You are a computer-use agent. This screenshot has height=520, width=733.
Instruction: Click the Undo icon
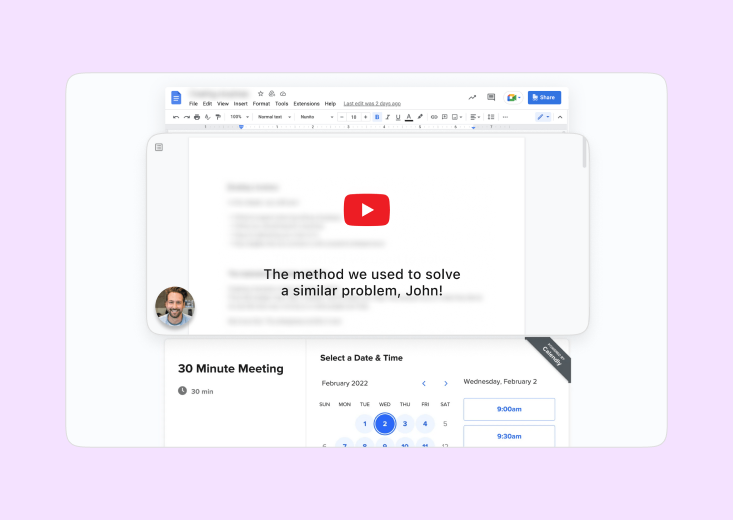[176, 117]
